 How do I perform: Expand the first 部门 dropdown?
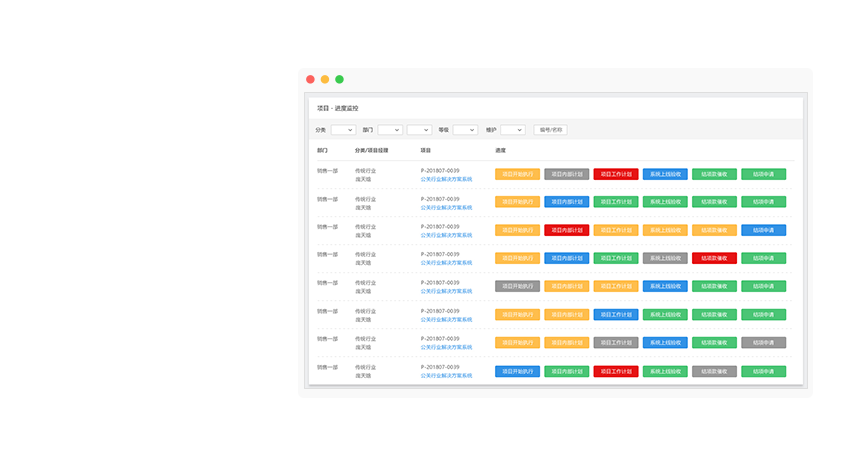click(390, 130)
